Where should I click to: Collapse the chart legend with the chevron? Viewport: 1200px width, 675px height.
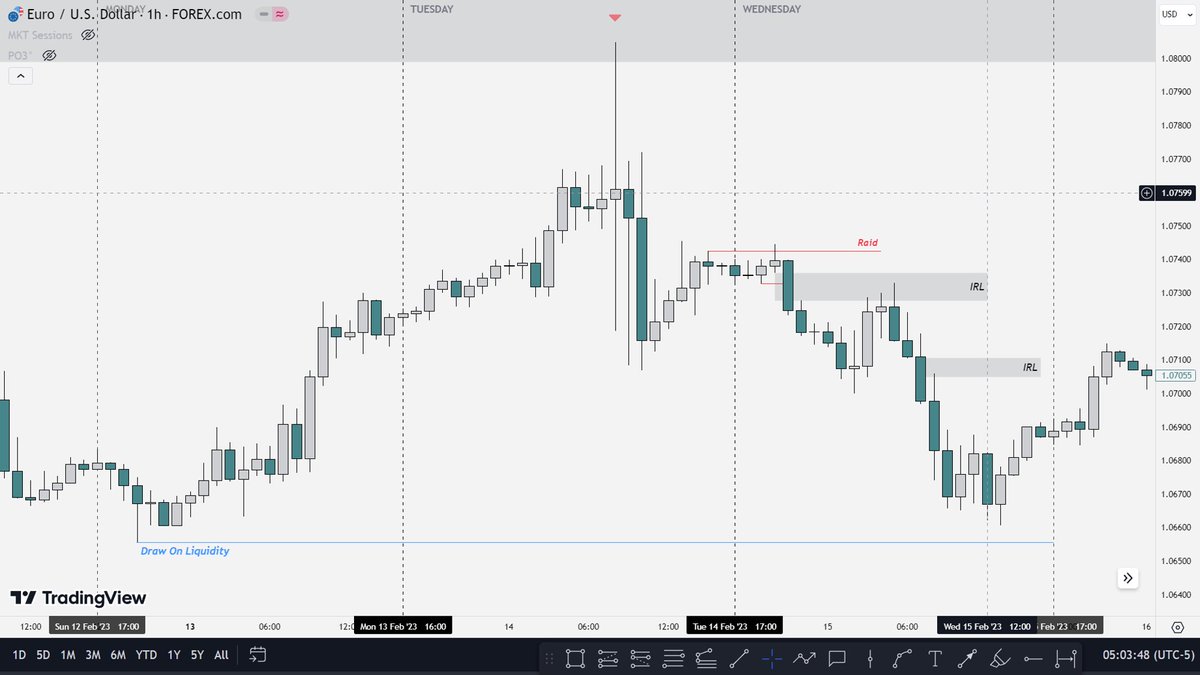click(20, 75)
